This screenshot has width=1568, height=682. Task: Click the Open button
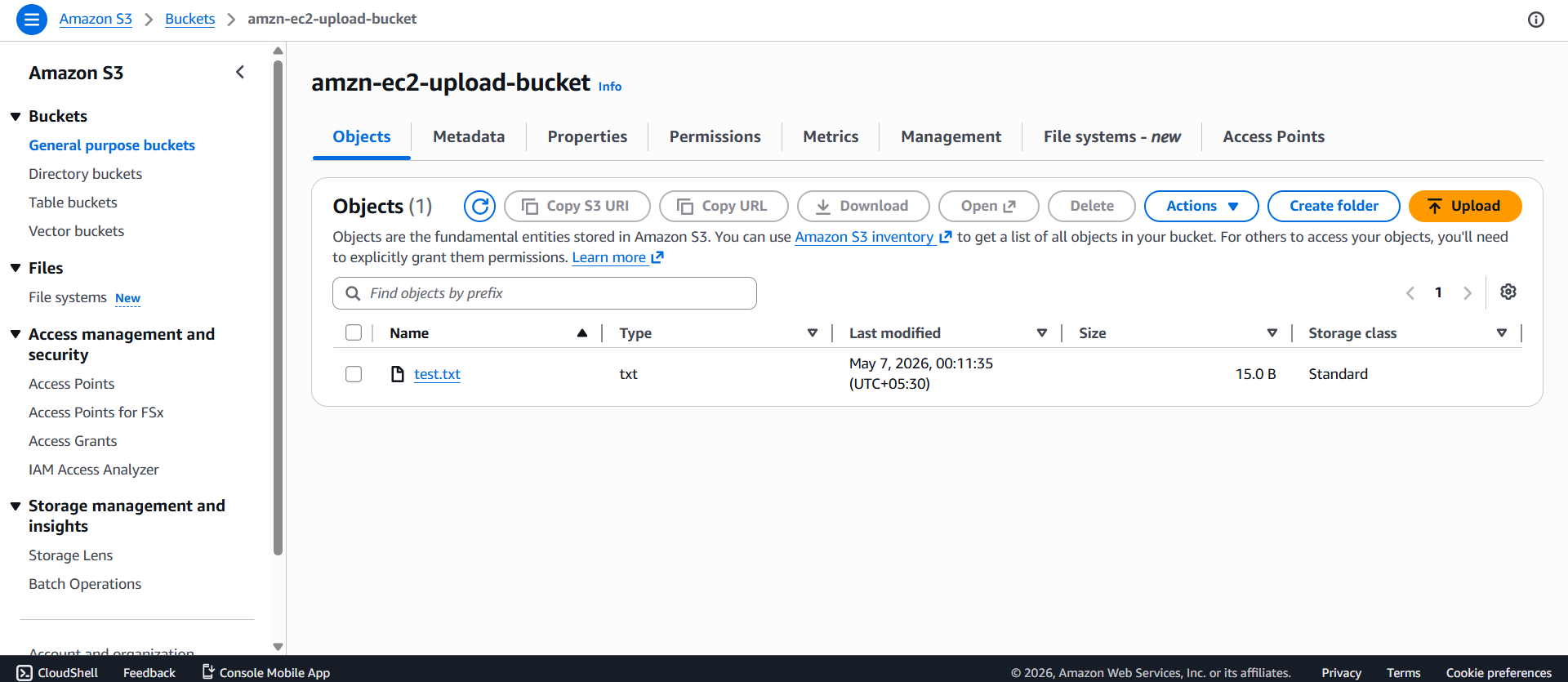pos(989,207)
